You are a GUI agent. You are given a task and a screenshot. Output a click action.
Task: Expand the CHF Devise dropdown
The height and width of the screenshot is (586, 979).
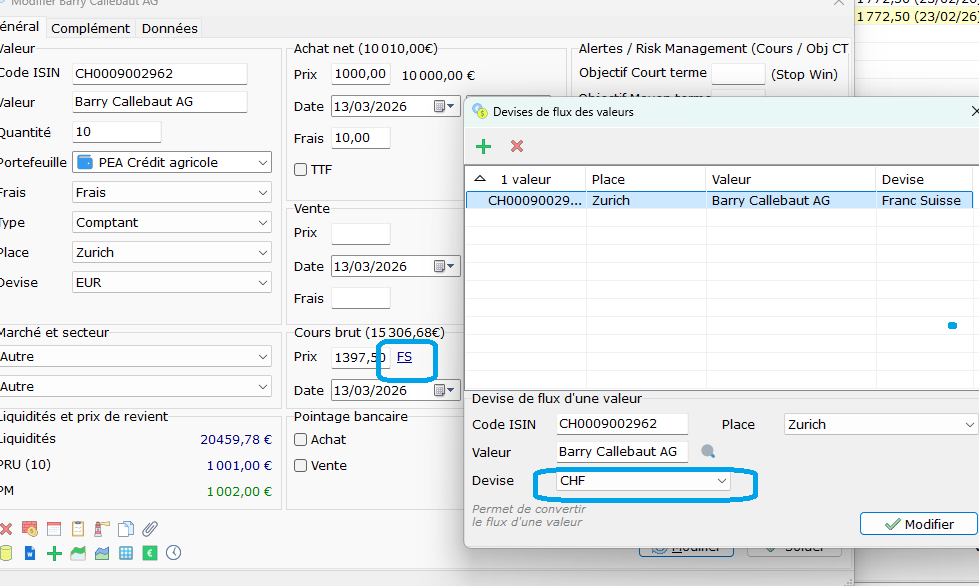click(x=643, y=481)
